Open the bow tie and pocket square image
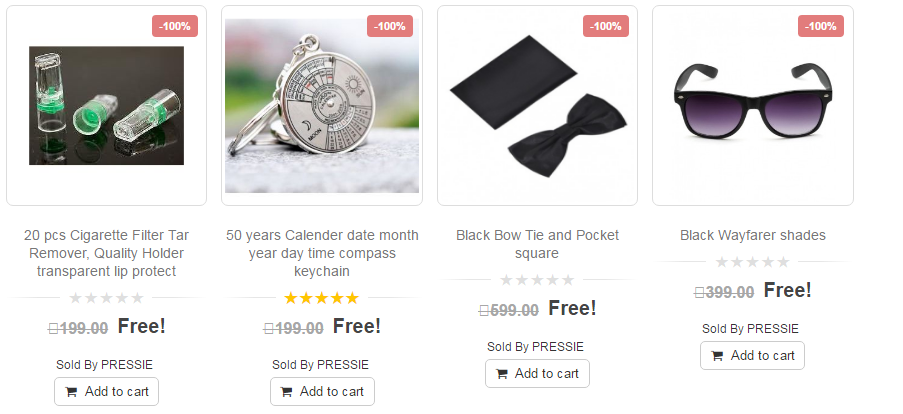The height and width of the screenshot is (414, 903). (537, 106)
